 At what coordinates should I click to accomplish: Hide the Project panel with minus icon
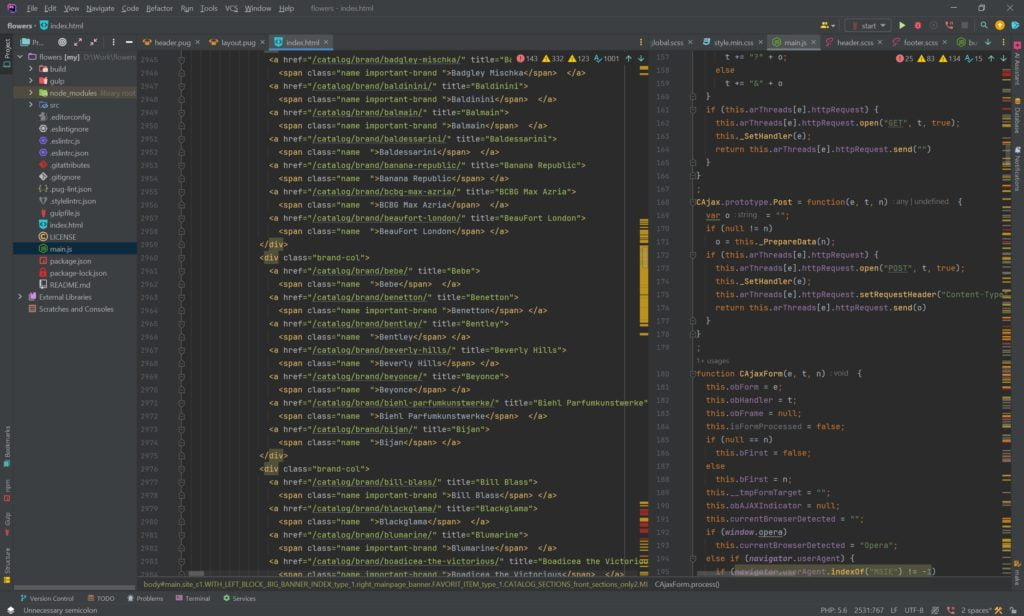[129, 42]
